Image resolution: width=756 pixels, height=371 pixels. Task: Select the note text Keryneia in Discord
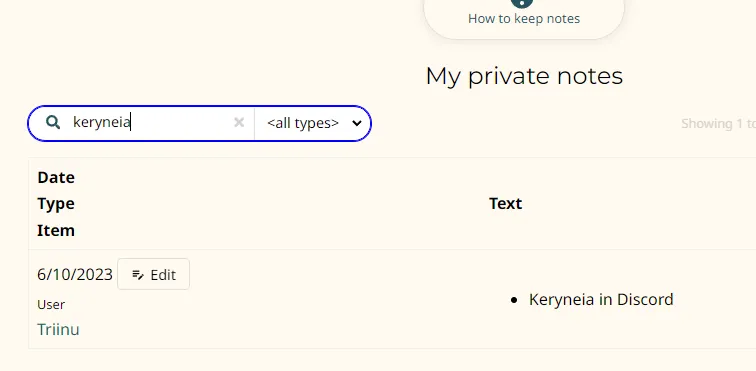click(x=601, y=300)
